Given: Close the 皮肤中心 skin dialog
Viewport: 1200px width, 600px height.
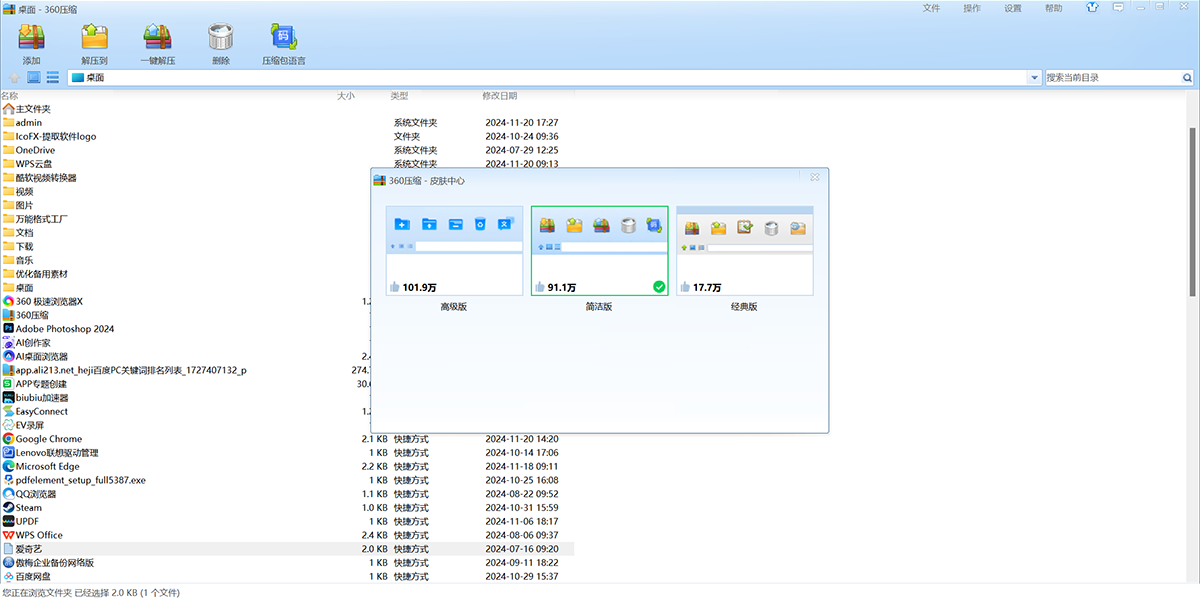Looking at the screenshot, I should 815,176.
